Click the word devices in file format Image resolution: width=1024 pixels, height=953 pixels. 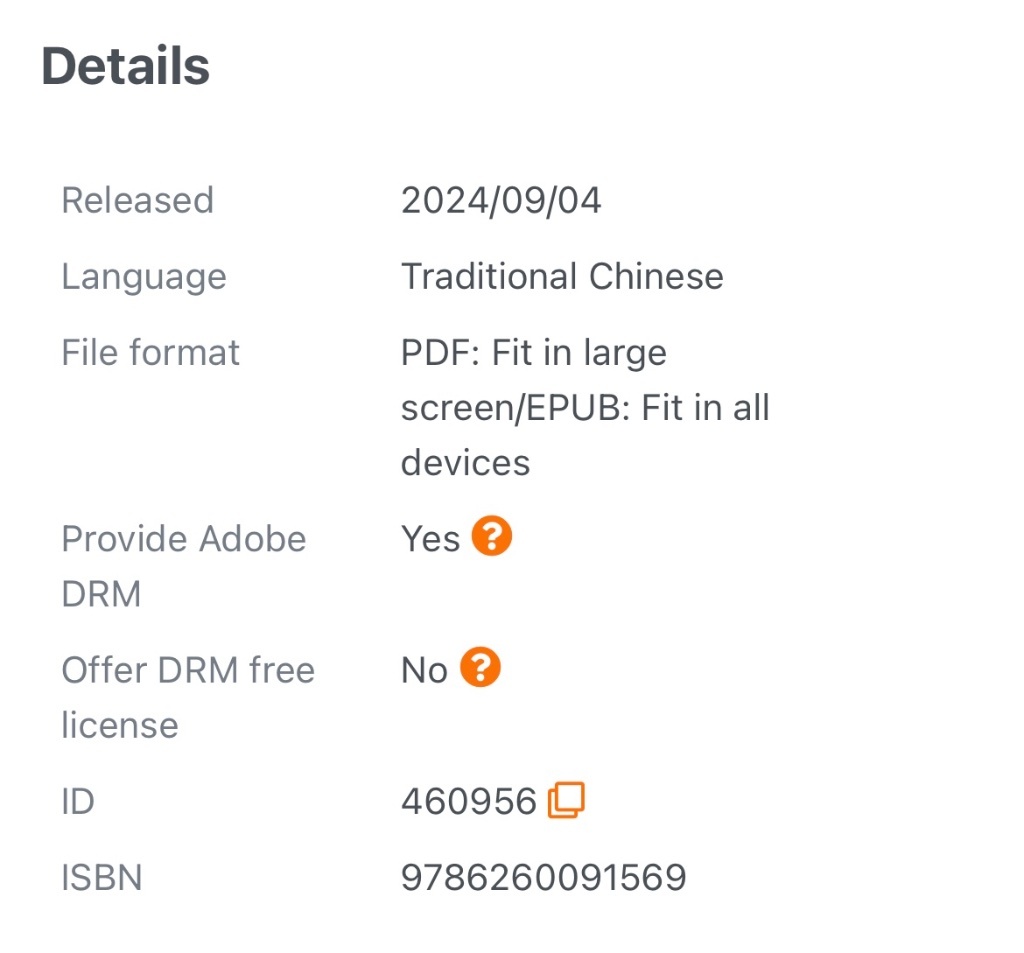(466, 463)
